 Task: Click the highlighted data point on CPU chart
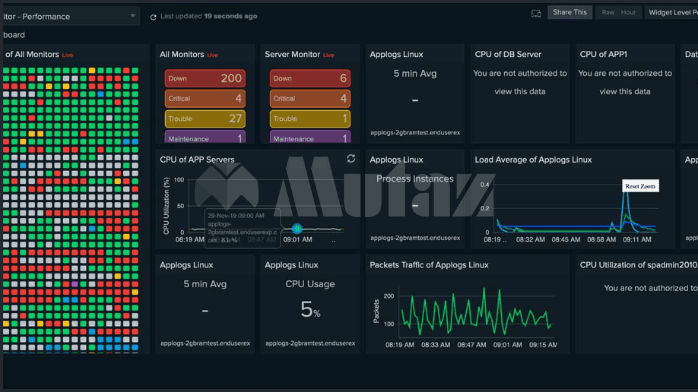(x=297, y=229)
